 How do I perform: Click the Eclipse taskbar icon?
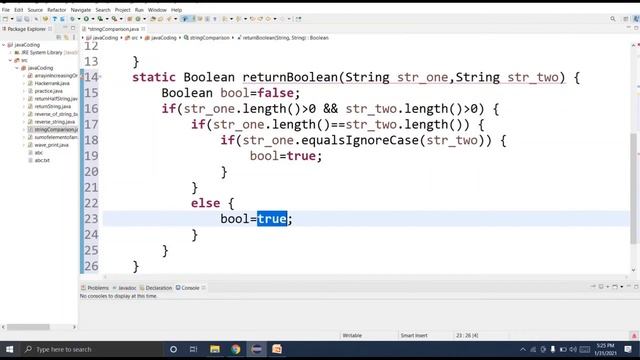tap(256, 349)
